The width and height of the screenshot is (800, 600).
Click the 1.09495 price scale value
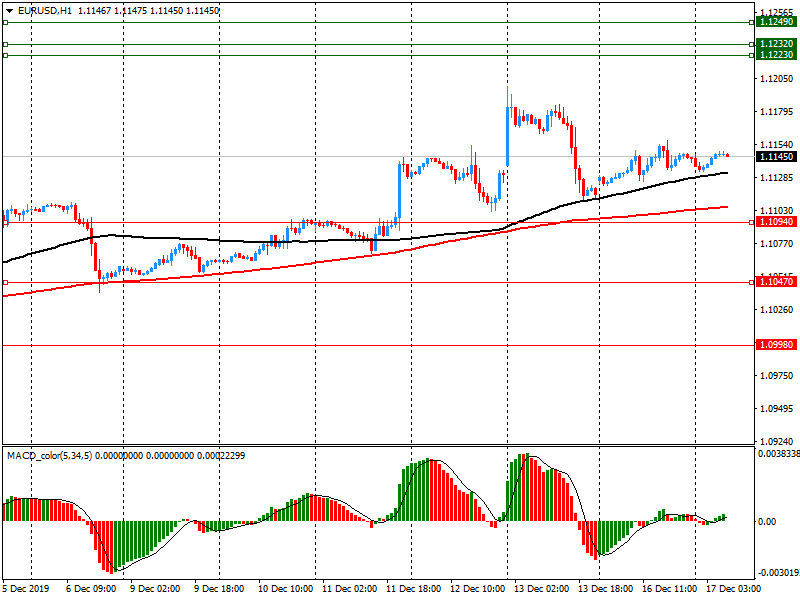point(777,409)
